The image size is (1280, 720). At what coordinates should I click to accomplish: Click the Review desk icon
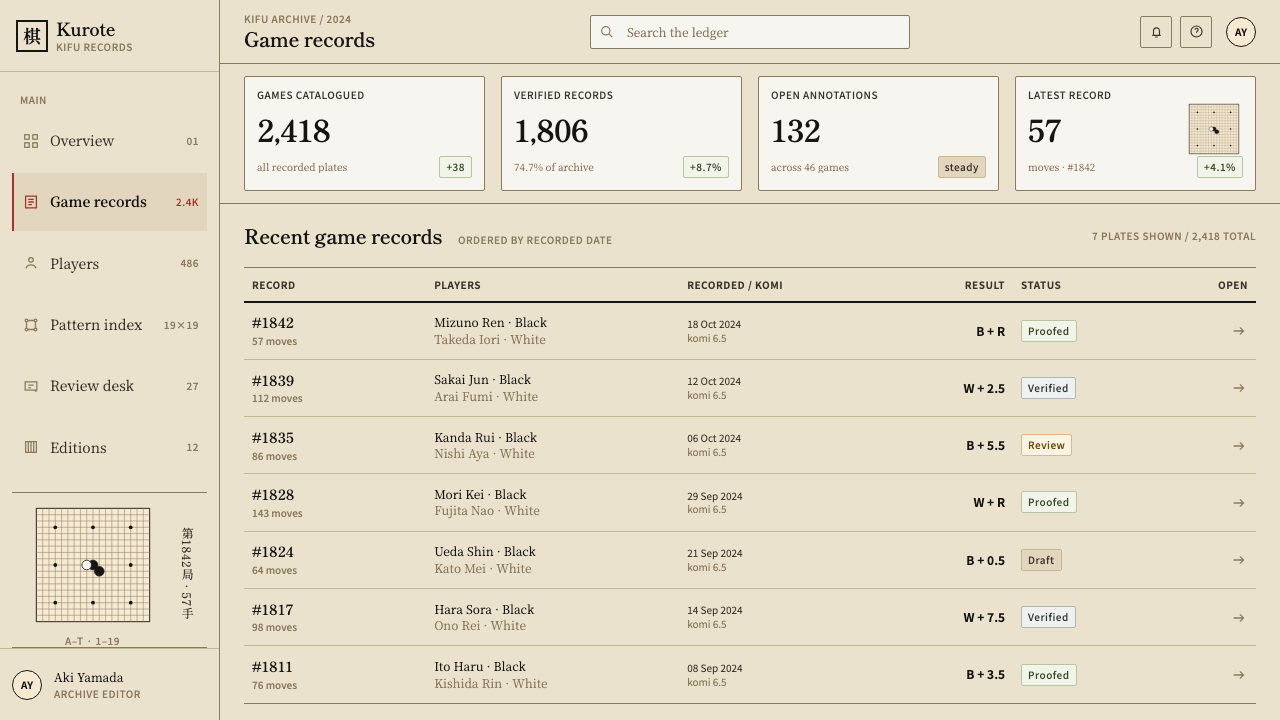pyautogui.click(x=31, y=386)
